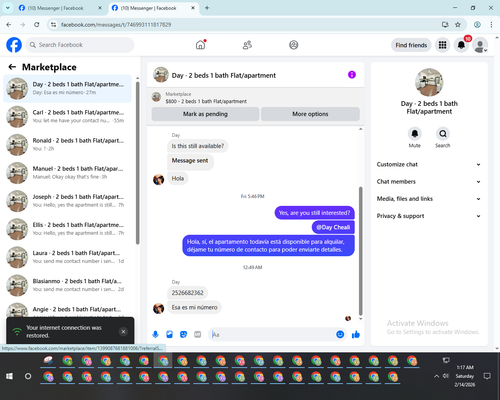Click the taskbar volume icon

[x=446, y=376]
